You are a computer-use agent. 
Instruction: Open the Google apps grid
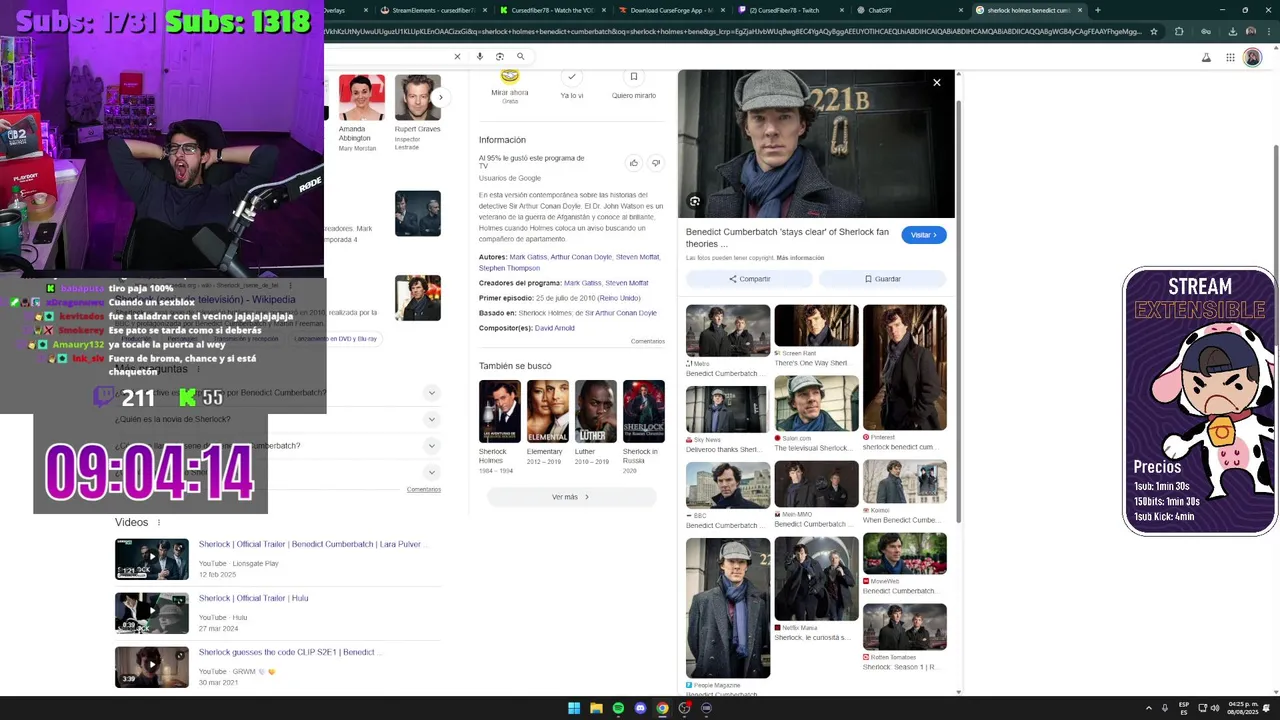1230,57
